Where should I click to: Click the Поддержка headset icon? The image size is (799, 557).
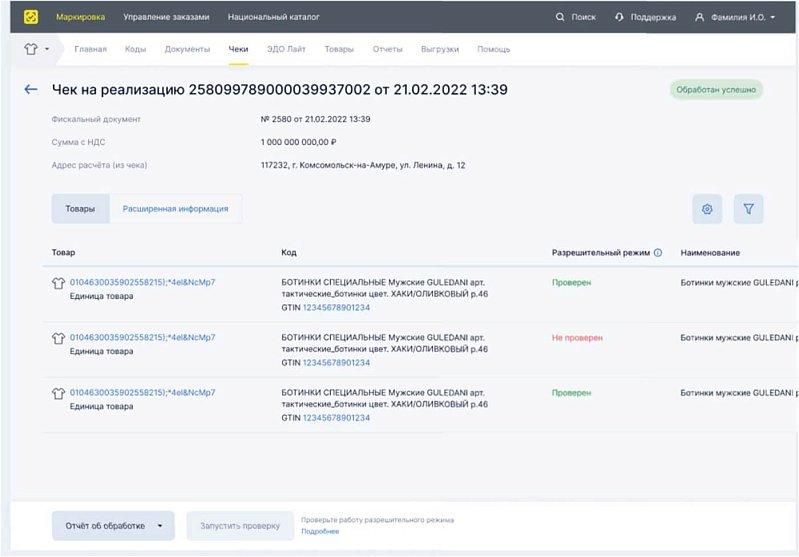coord(619,17)
